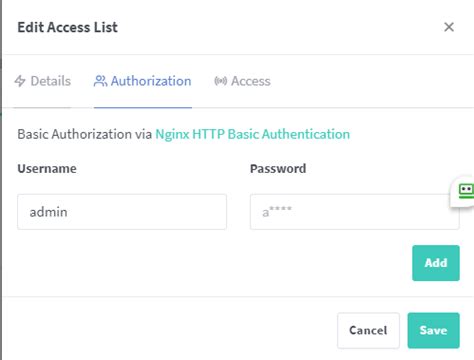Focus the Username input field
Image resolution: width=474 pixels, height=360 pixels.
tap(122, 212)
